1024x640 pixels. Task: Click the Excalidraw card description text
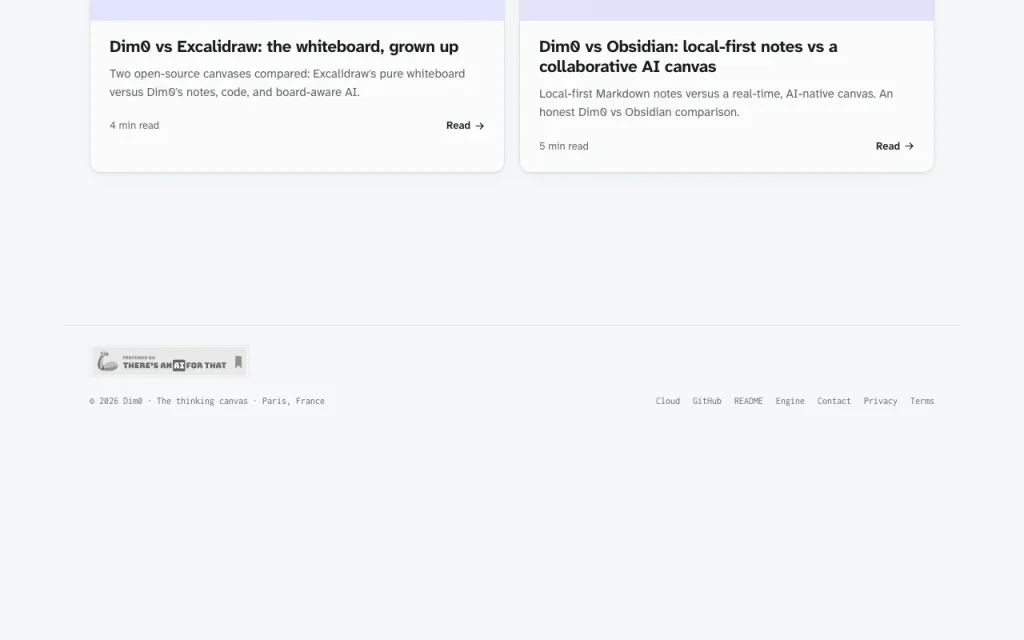(x=287, y=83)
